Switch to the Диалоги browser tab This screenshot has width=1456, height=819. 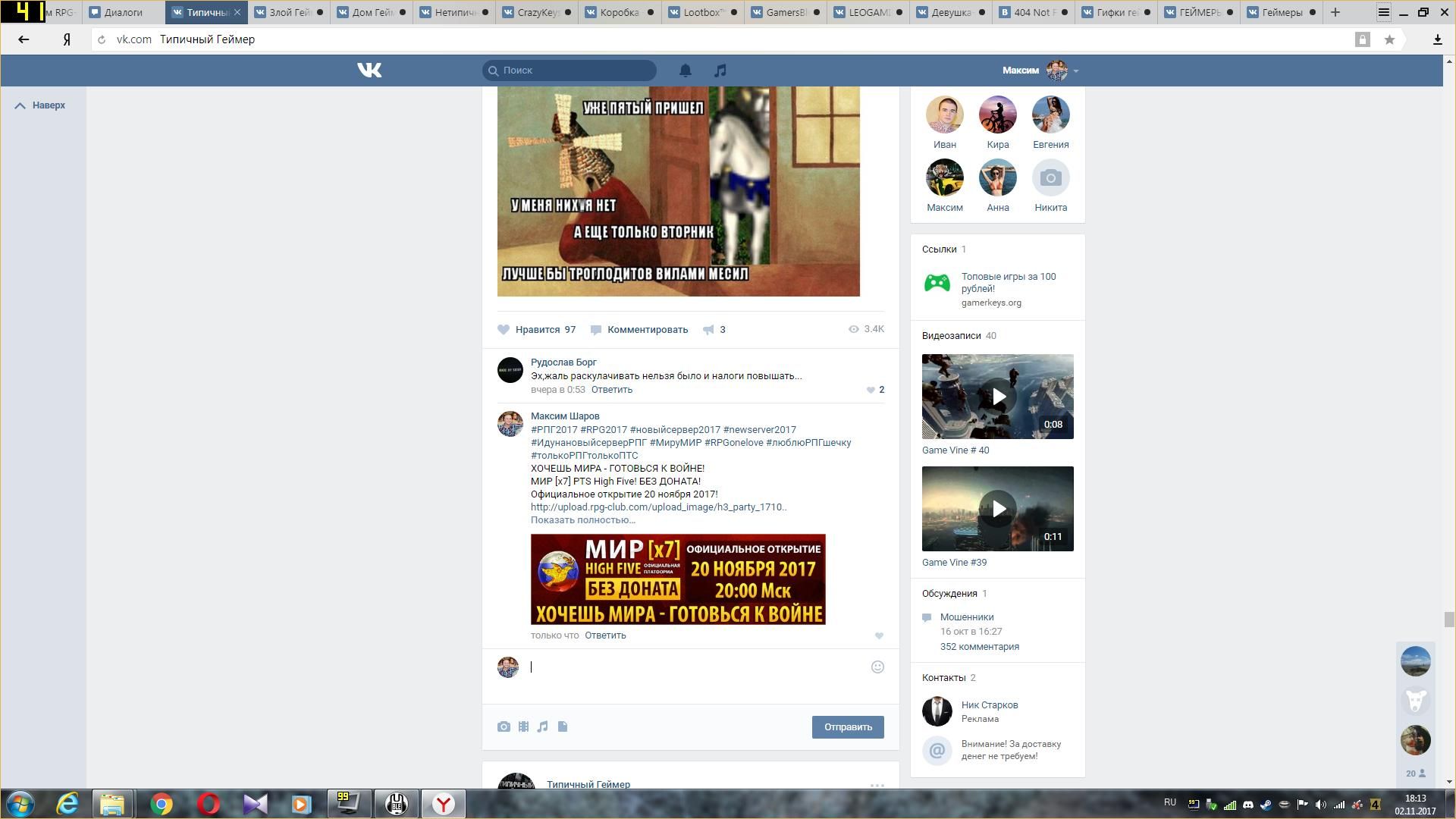pyautogui.click(x=123, y=12)
